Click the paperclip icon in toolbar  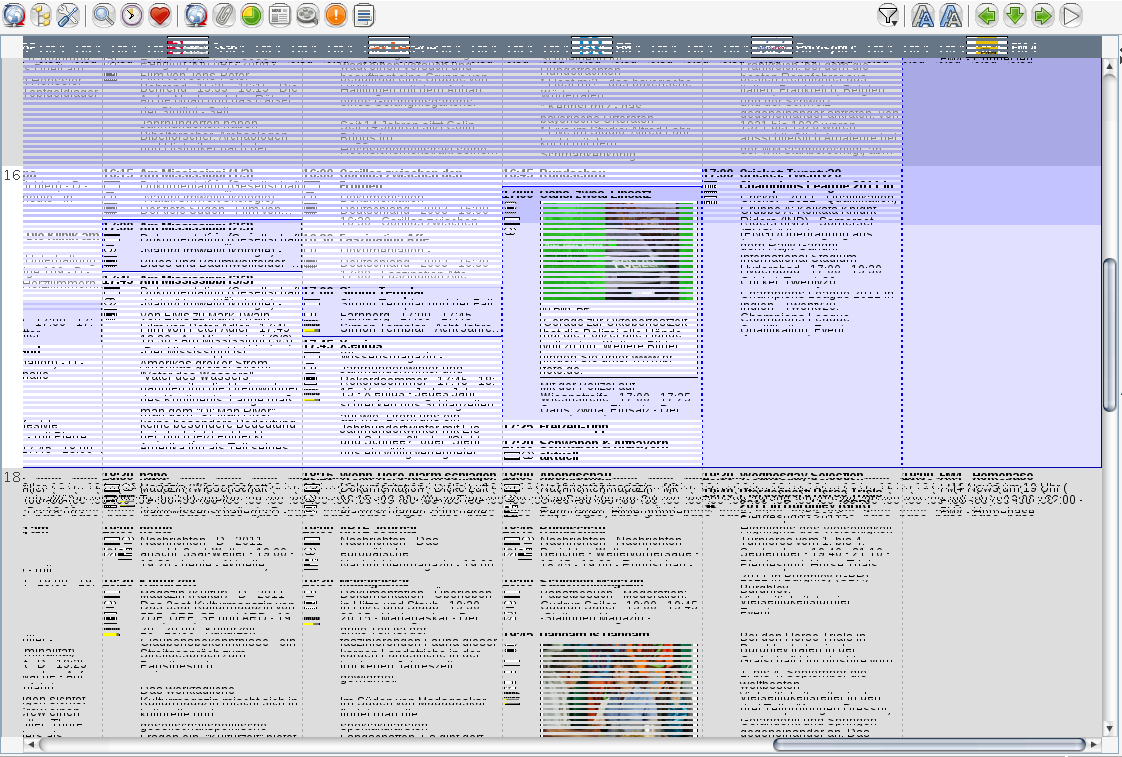pyautogui.click(x=224, y=15)
